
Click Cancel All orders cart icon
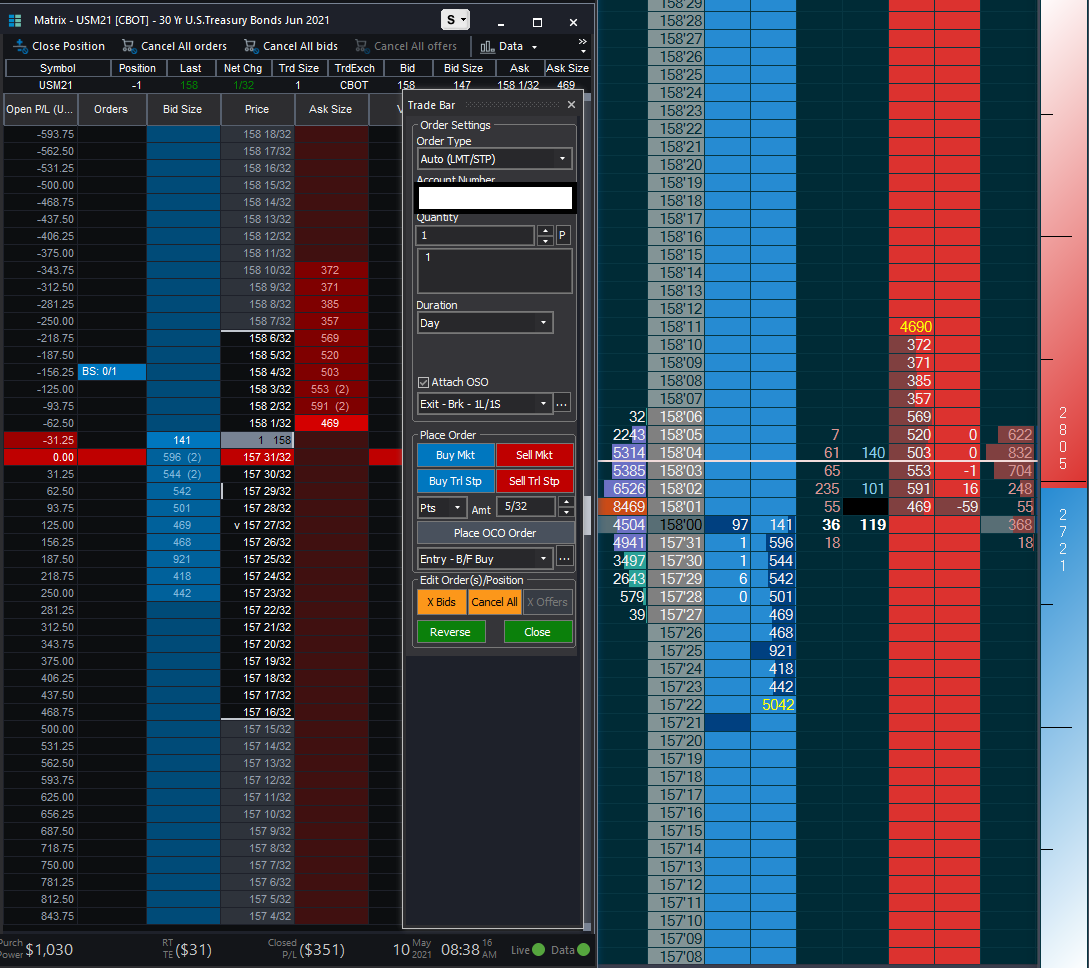coord(128,46)
